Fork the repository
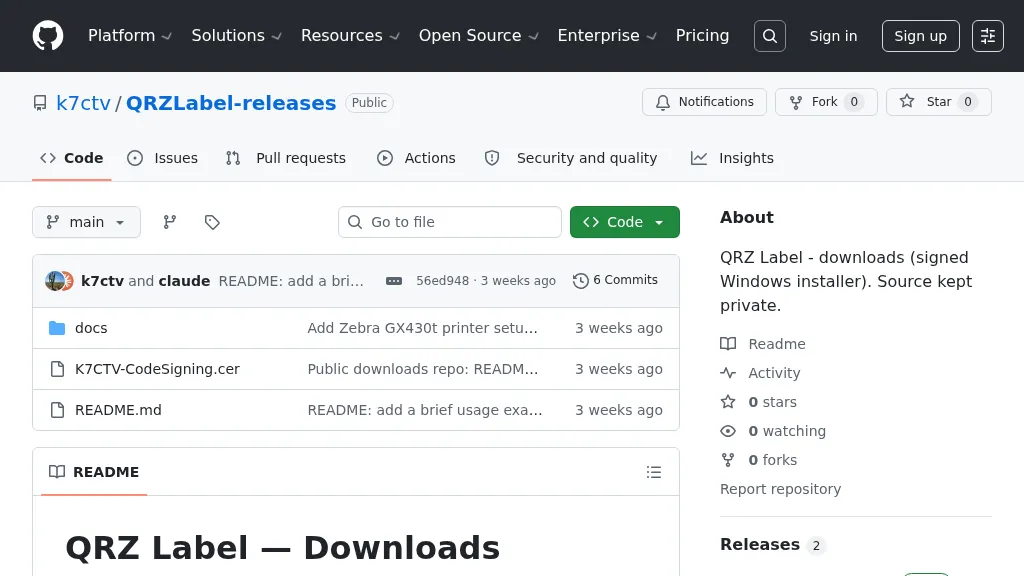The width and height of the screenshot is (1024, 576). click(x=826, y=102)
